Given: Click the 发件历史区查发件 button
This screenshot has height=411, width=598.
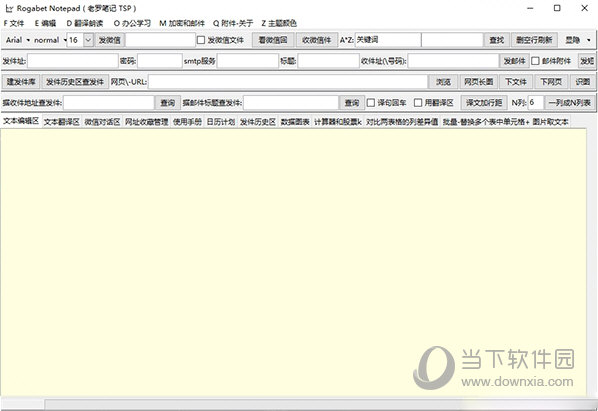Looking at the screenshot, I should [x=75, y=82].
